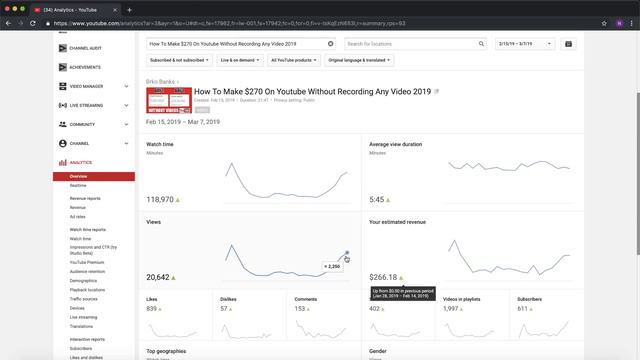Click the browser address bar URL

229,23
